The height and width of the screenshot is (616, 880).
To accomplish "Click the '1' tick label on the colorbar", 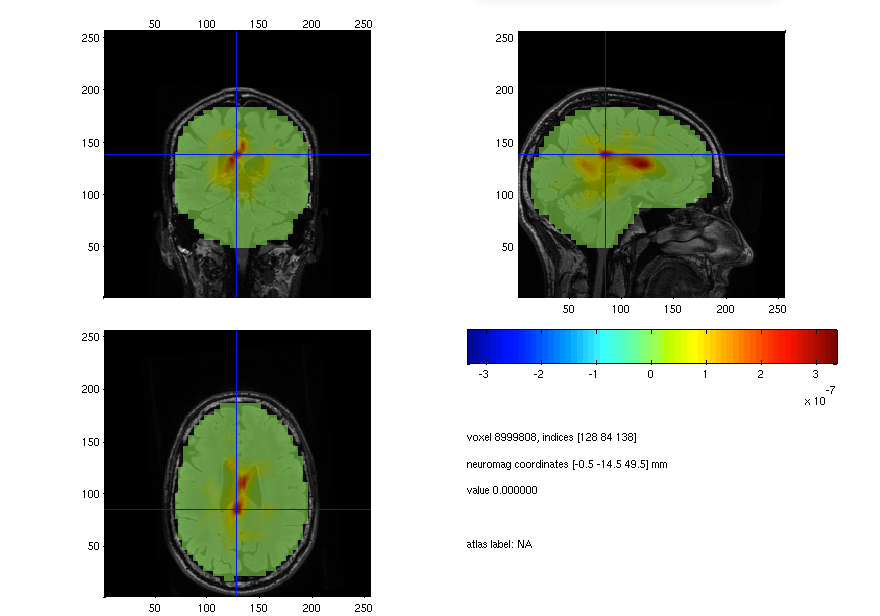I will (705, 374).
